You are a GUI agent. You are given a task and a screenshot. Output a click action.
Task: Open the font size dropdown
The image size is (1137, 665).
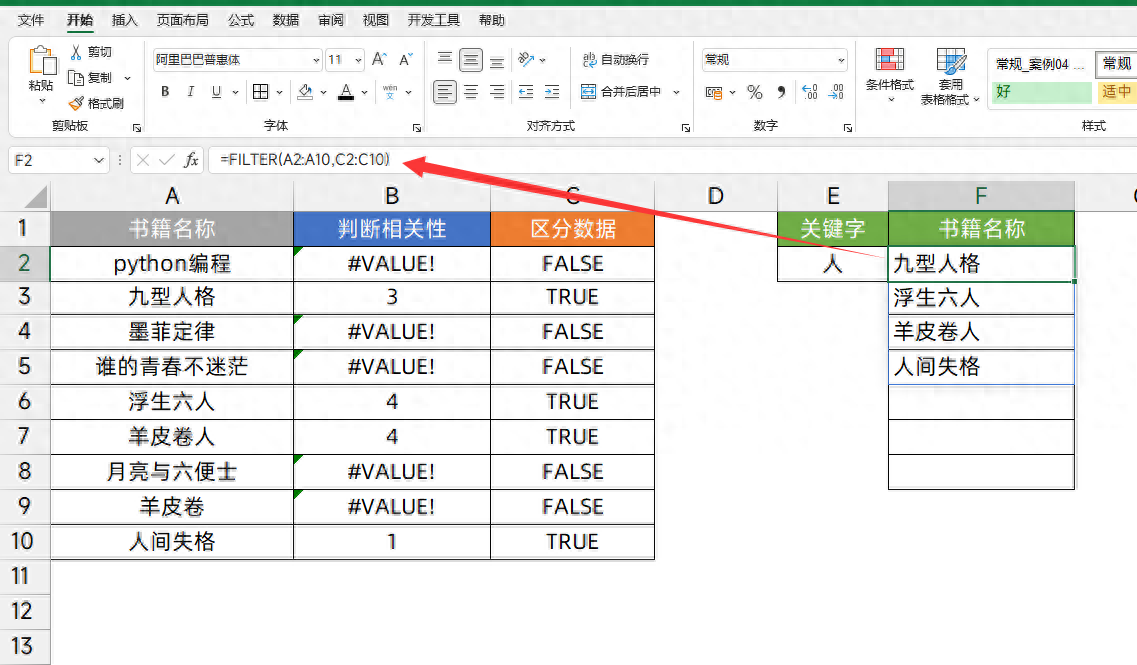358,60
